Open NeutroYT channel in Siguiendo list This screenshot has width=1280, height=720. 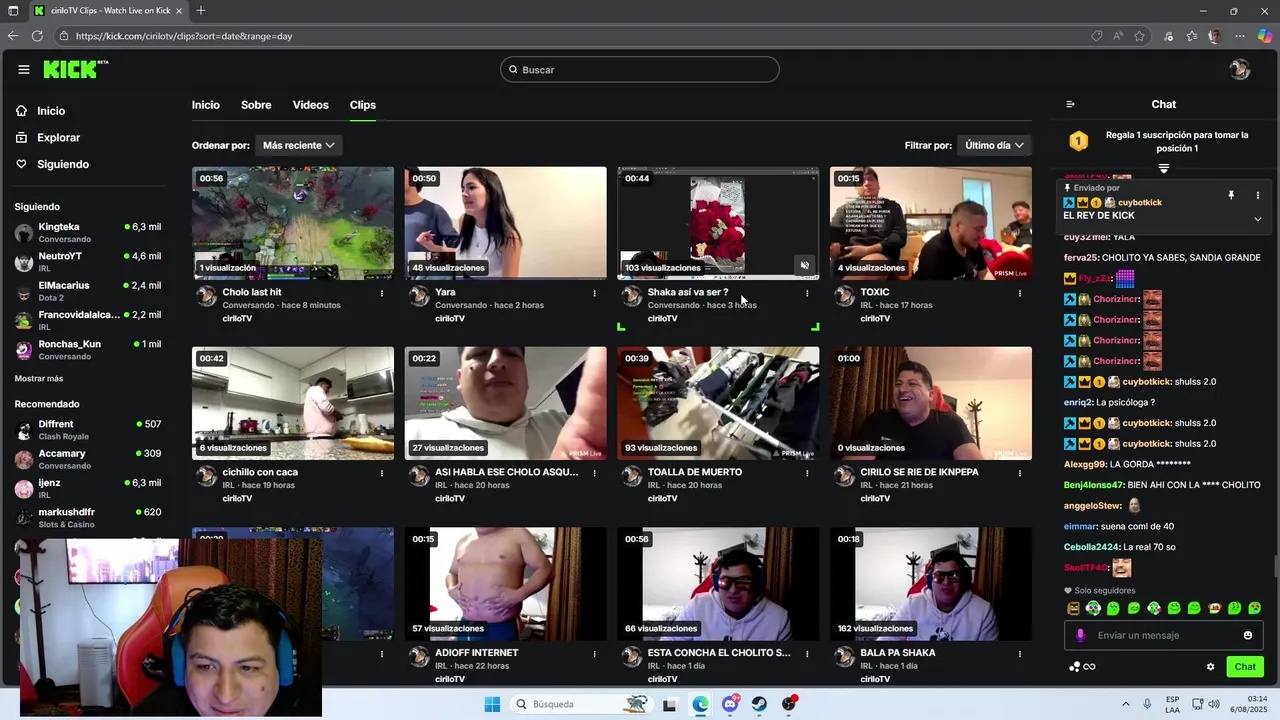click(88, 261)
